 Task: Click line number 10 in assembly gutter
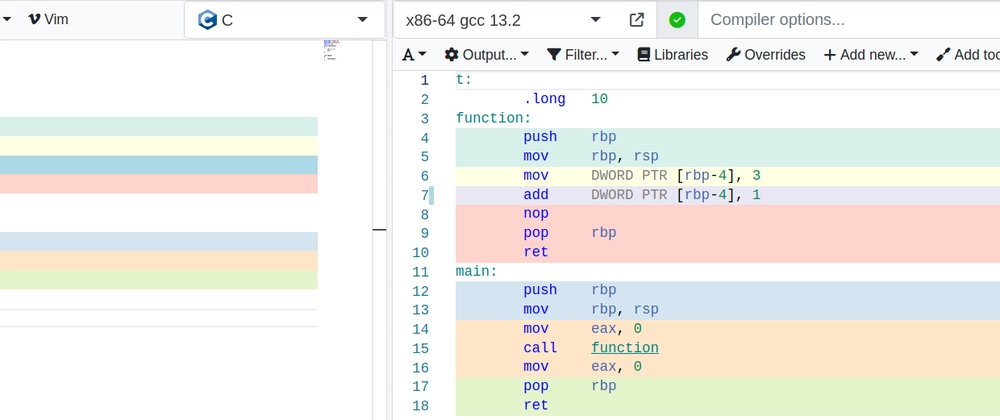(420, 252)
